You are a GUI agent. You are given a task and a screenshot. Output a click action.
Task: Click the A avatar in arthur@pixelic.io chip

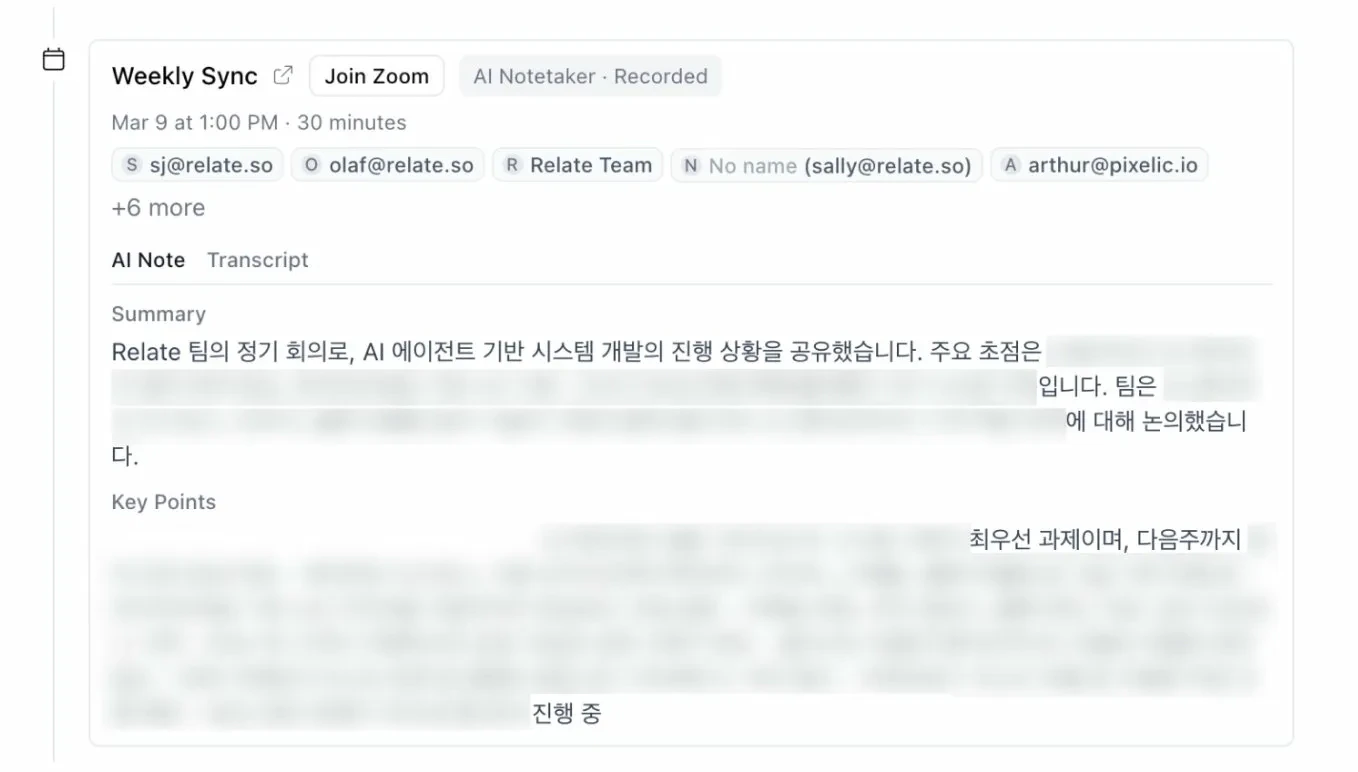[x=1010, y=166]
